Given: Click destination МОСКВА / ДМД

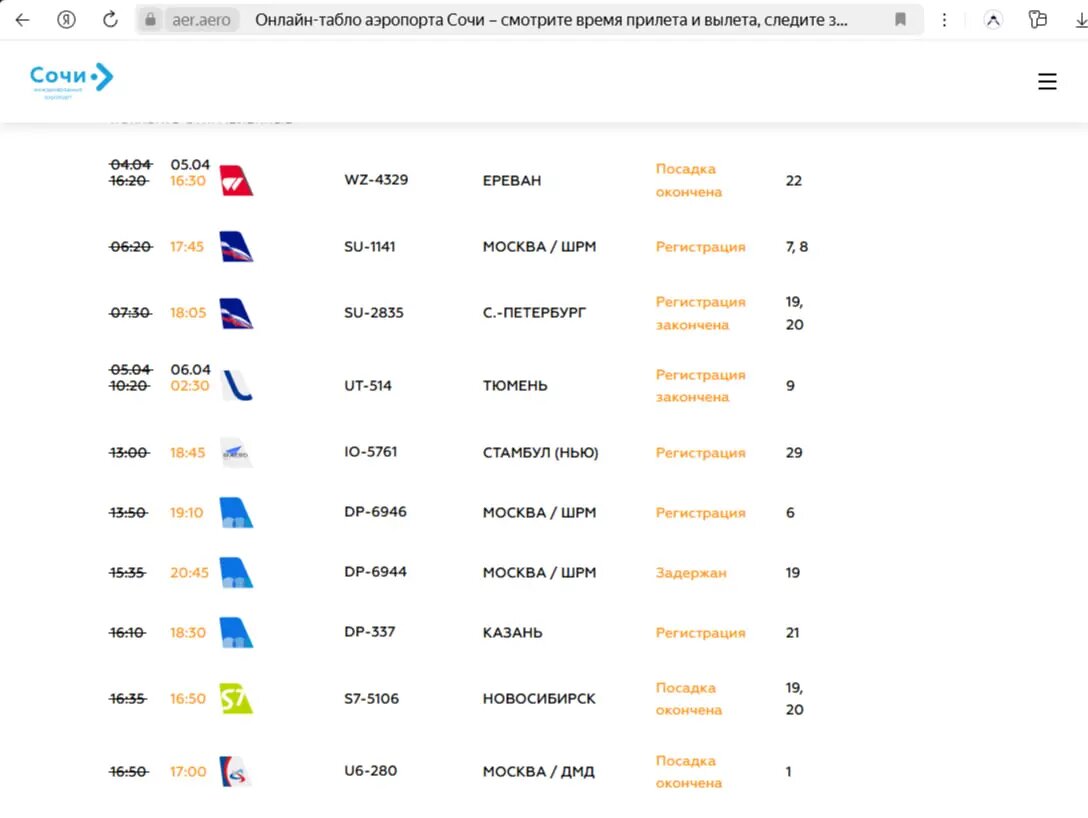Looking at the screenshot, I should pyautogui.click(x=538, y=772).
